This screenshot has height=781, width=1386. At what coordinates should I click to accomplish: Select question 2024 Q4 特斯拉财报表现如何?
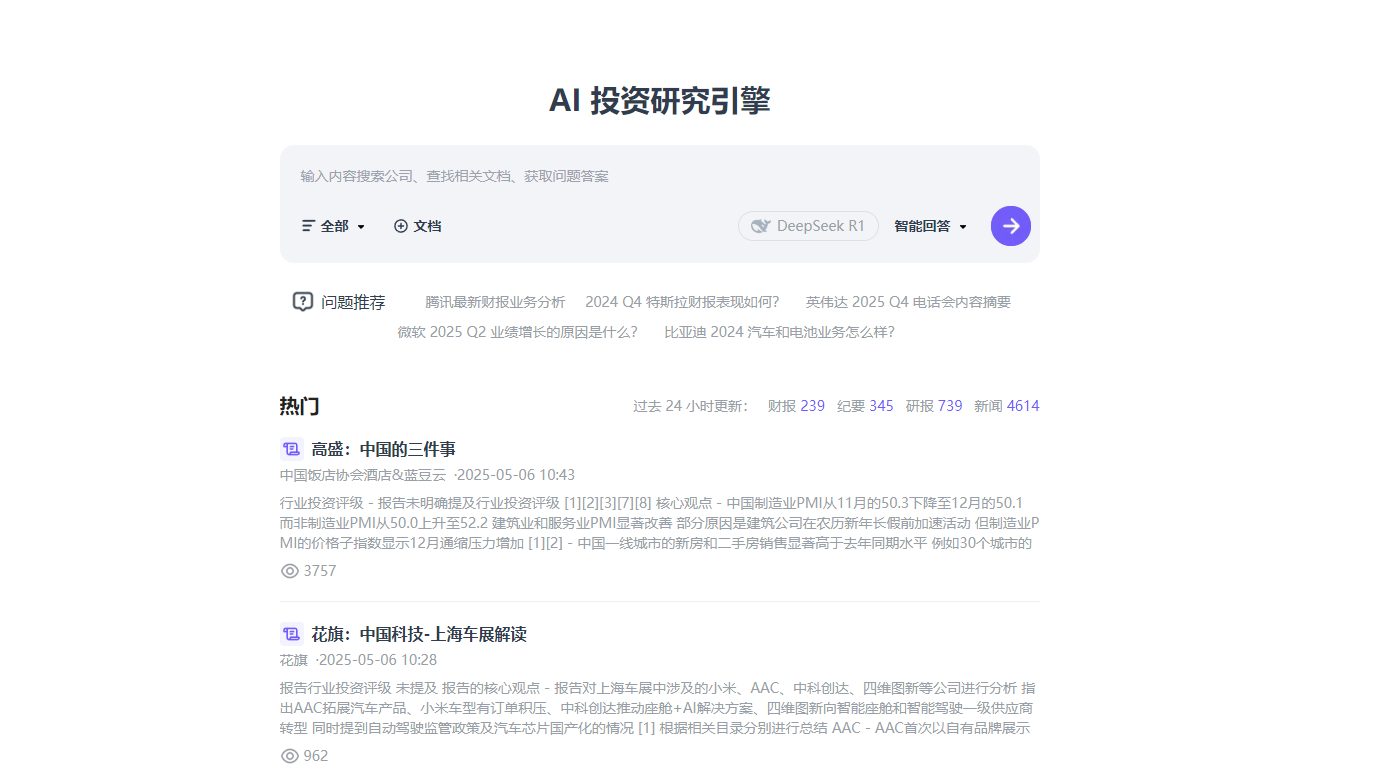click(682, 302)
